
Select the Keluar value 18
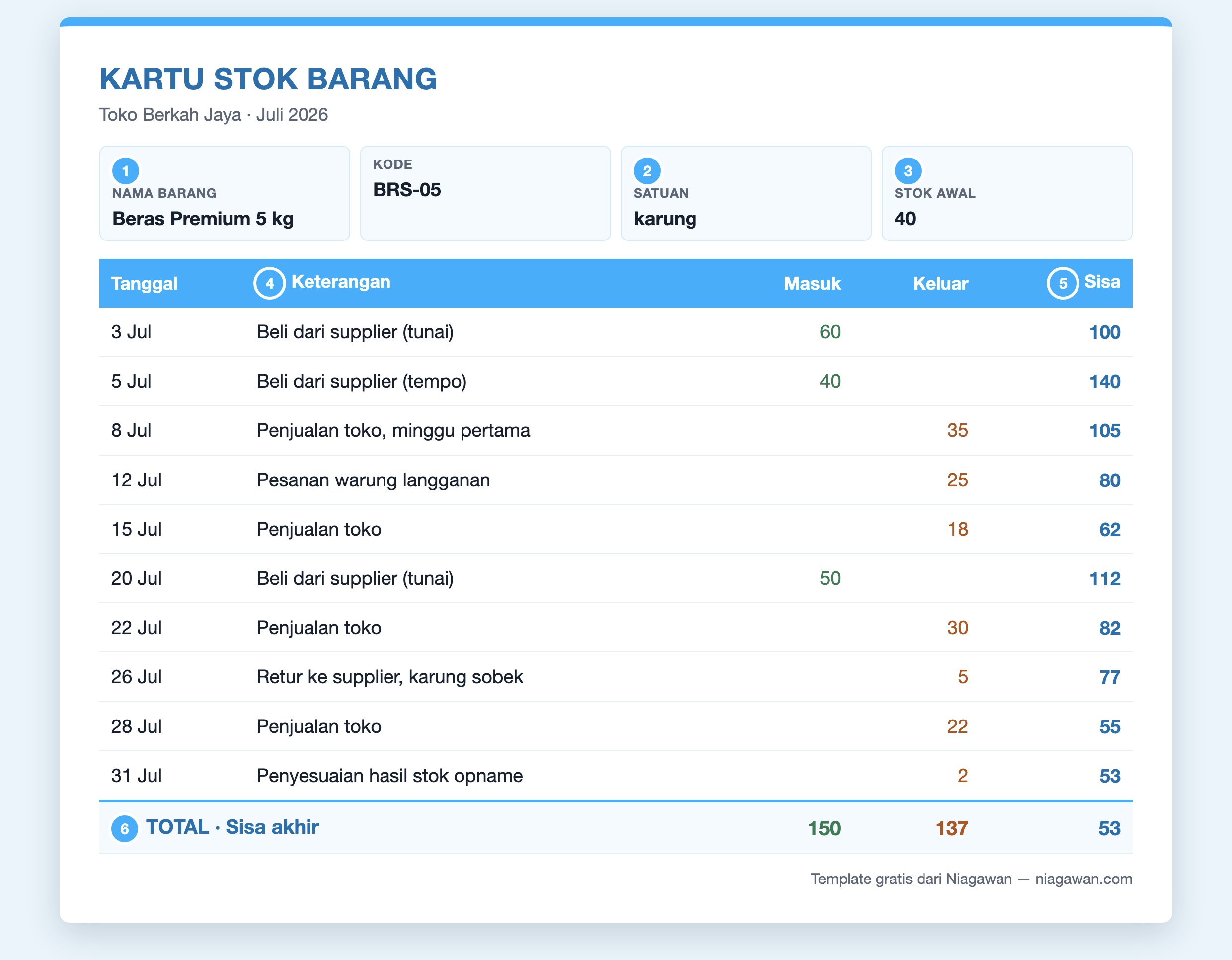coord(958,529)
